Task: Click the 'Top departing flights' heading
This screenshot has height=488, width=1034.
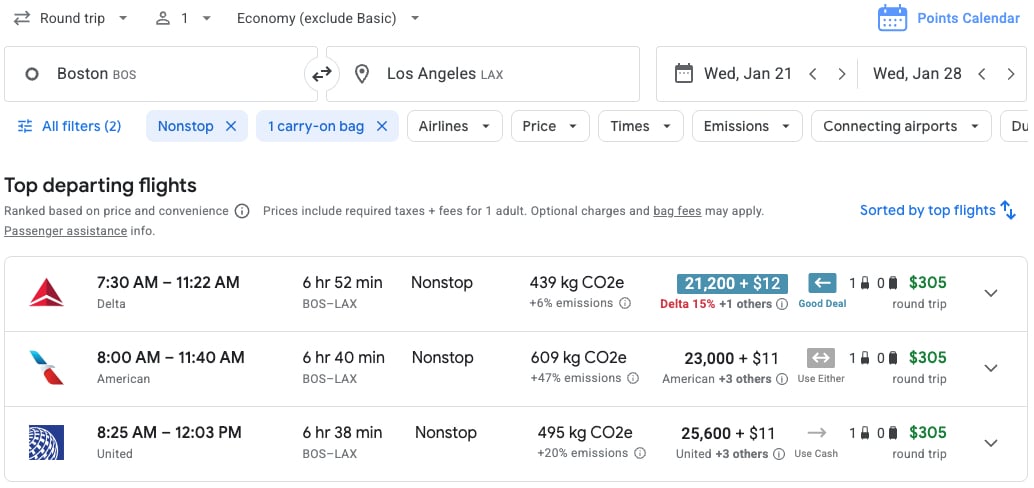Action: point(100,186)
